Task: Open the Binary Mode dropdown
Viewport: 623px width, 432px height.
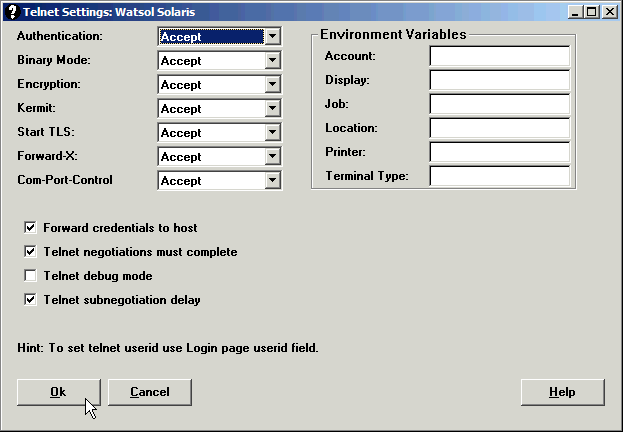Action: tap(273, 60)
